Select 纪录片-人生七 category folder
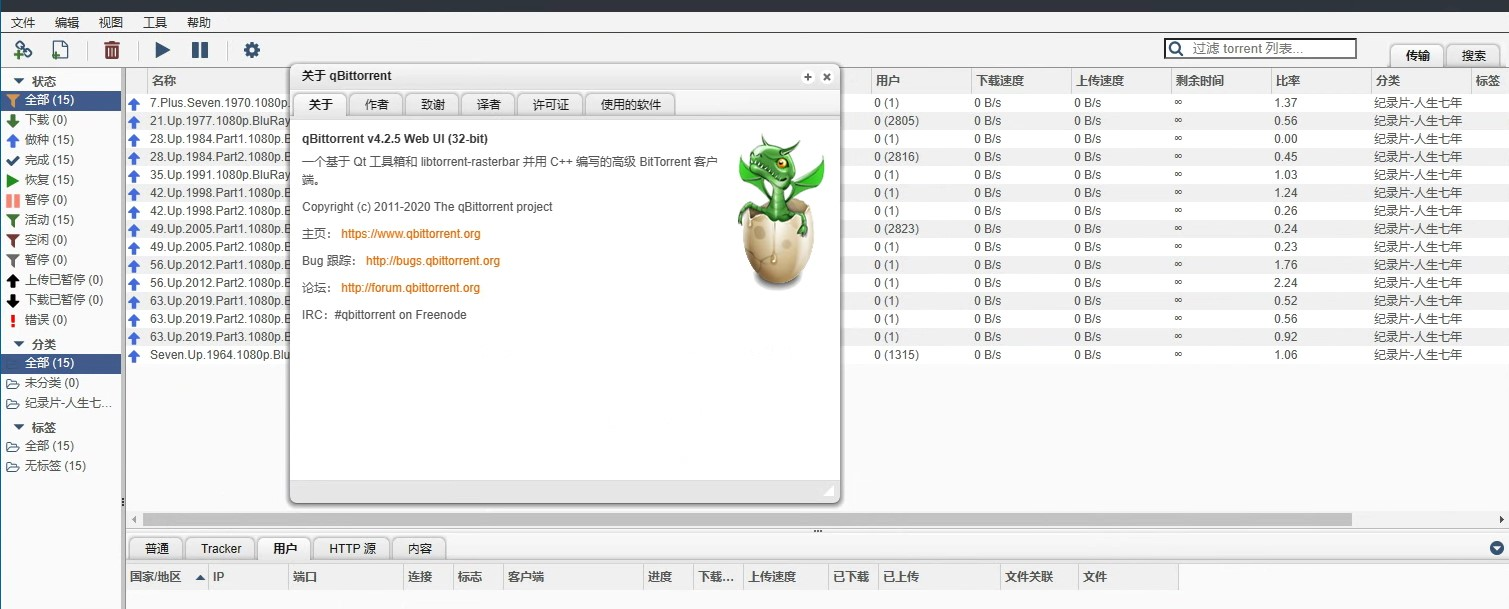1509x609 pixels. 61,403
